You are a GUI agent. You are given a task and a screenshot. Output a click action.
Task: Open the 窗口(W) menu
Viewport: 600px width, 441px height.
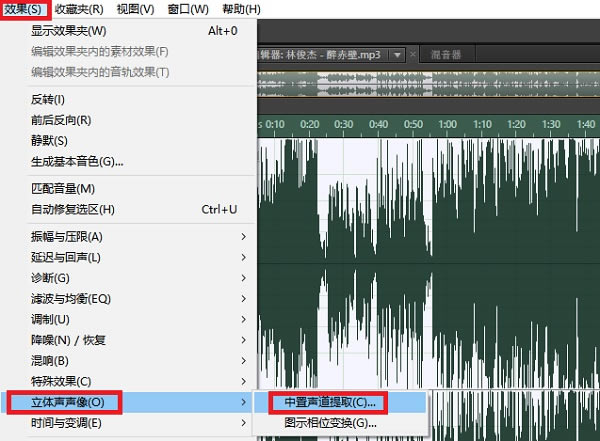(x=188, y=9)
